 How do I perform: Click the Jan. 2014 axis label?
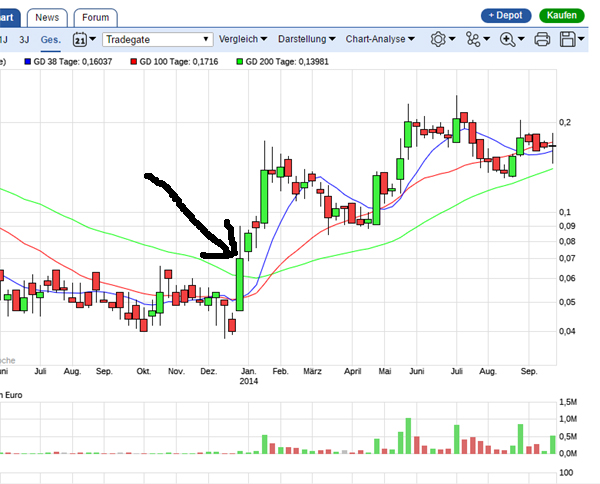click(249, 376)
